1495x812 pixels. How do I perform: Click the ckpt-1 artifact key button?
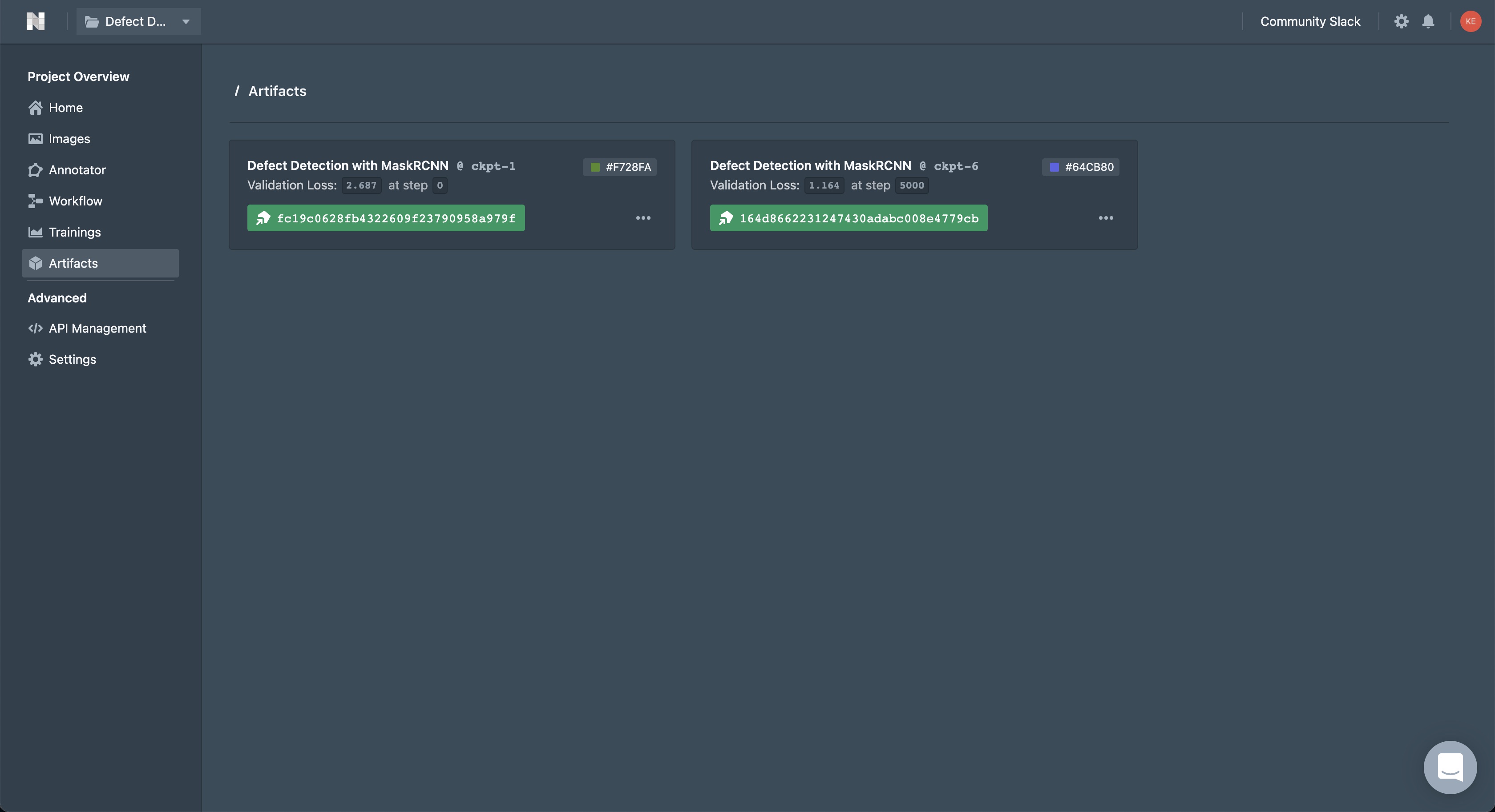point(386,218)
